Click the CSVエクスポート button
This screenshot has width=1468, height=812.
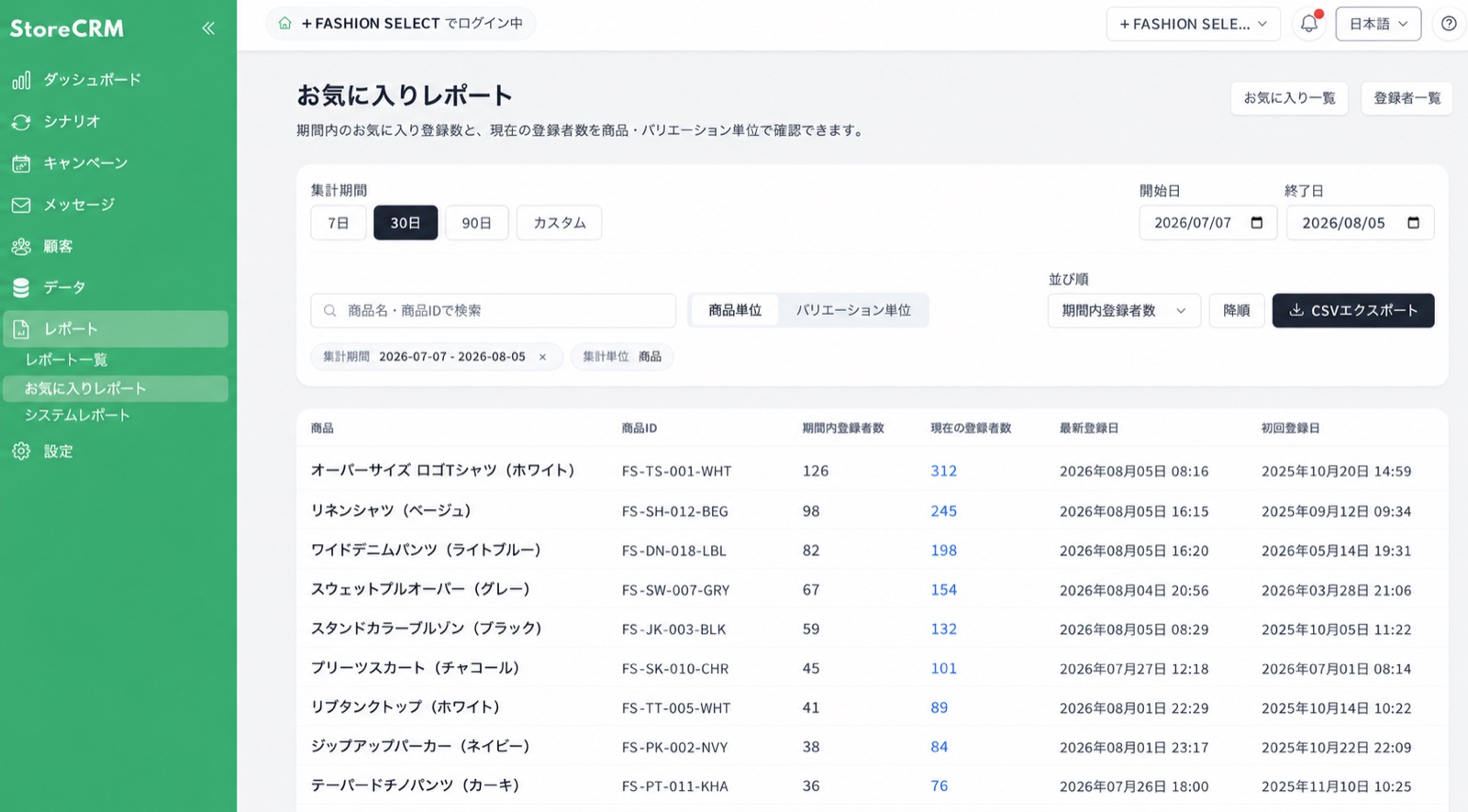coord(1353,310)
